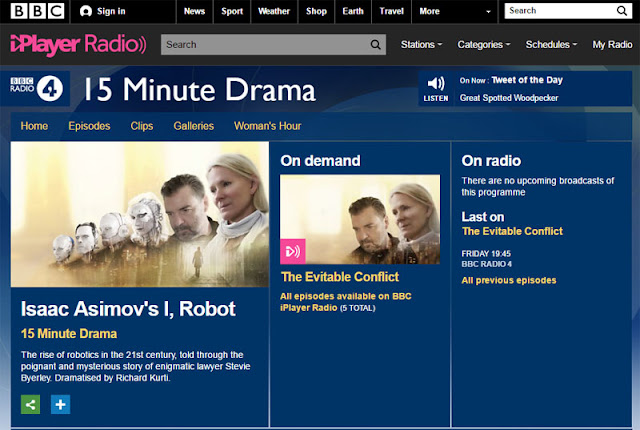Open the Schedules dropdown
The image size is (640, 430).
551,44
